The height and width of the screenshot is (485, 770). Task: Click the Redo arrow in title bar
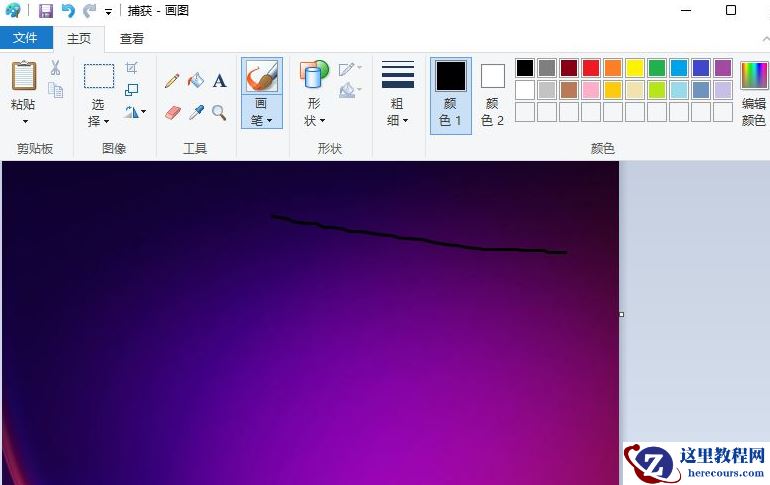[89, 11]
